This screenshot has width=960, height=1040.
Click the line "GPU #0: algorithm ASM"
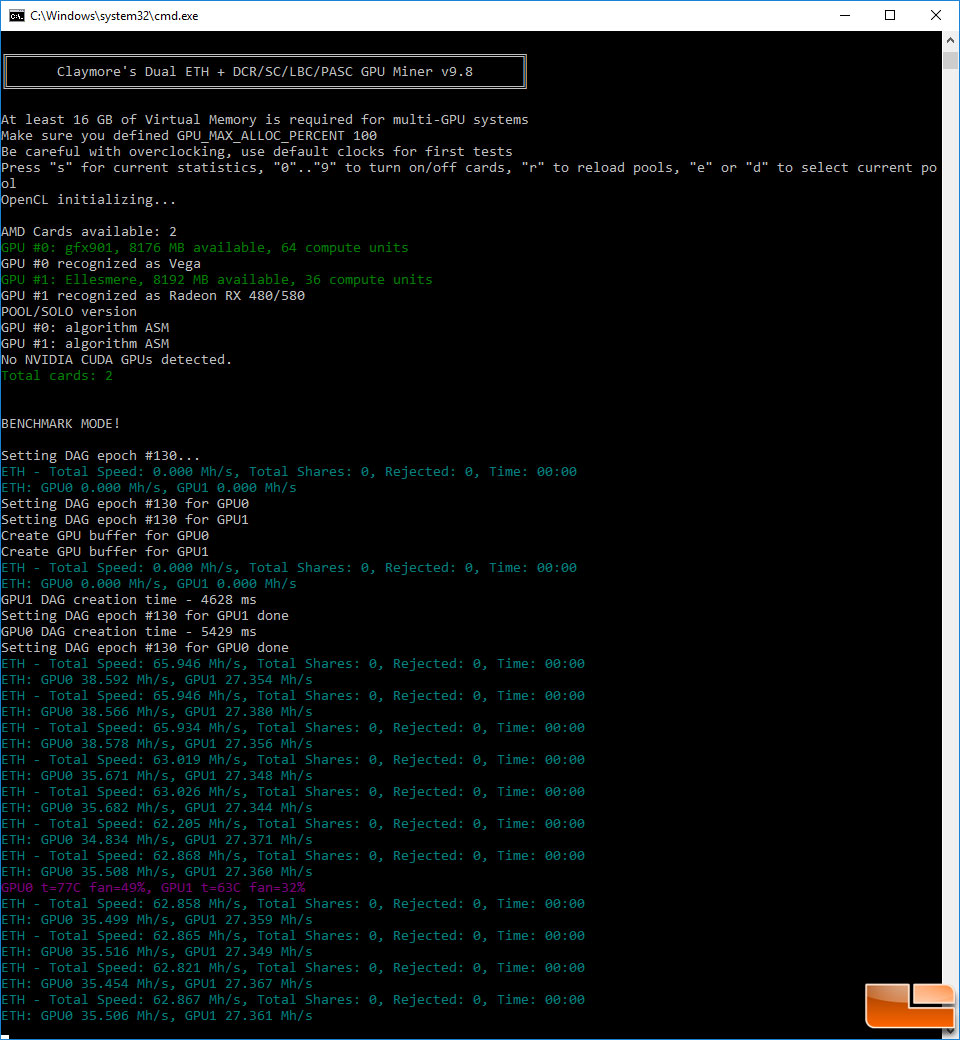tap(85, 328)
